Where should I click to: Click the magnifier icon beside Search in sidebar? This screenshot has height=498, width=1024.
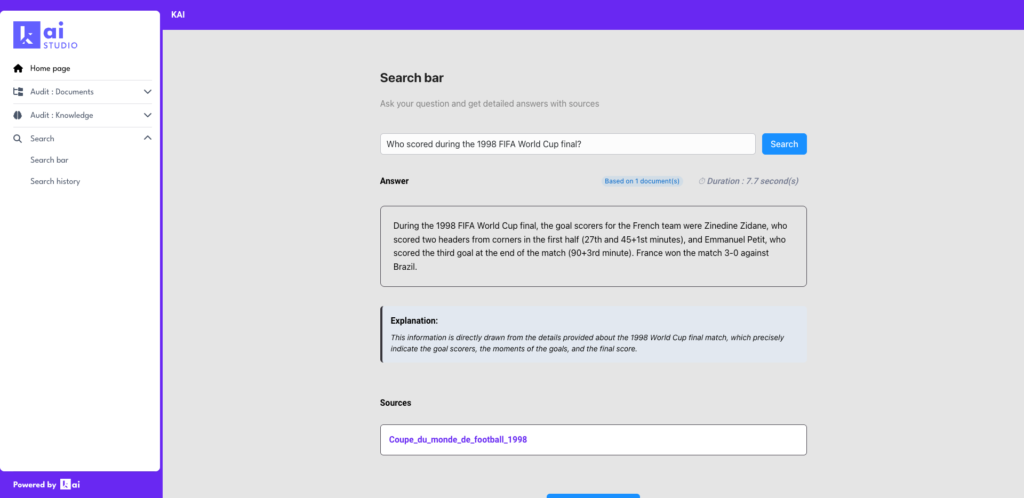(18, 138)
